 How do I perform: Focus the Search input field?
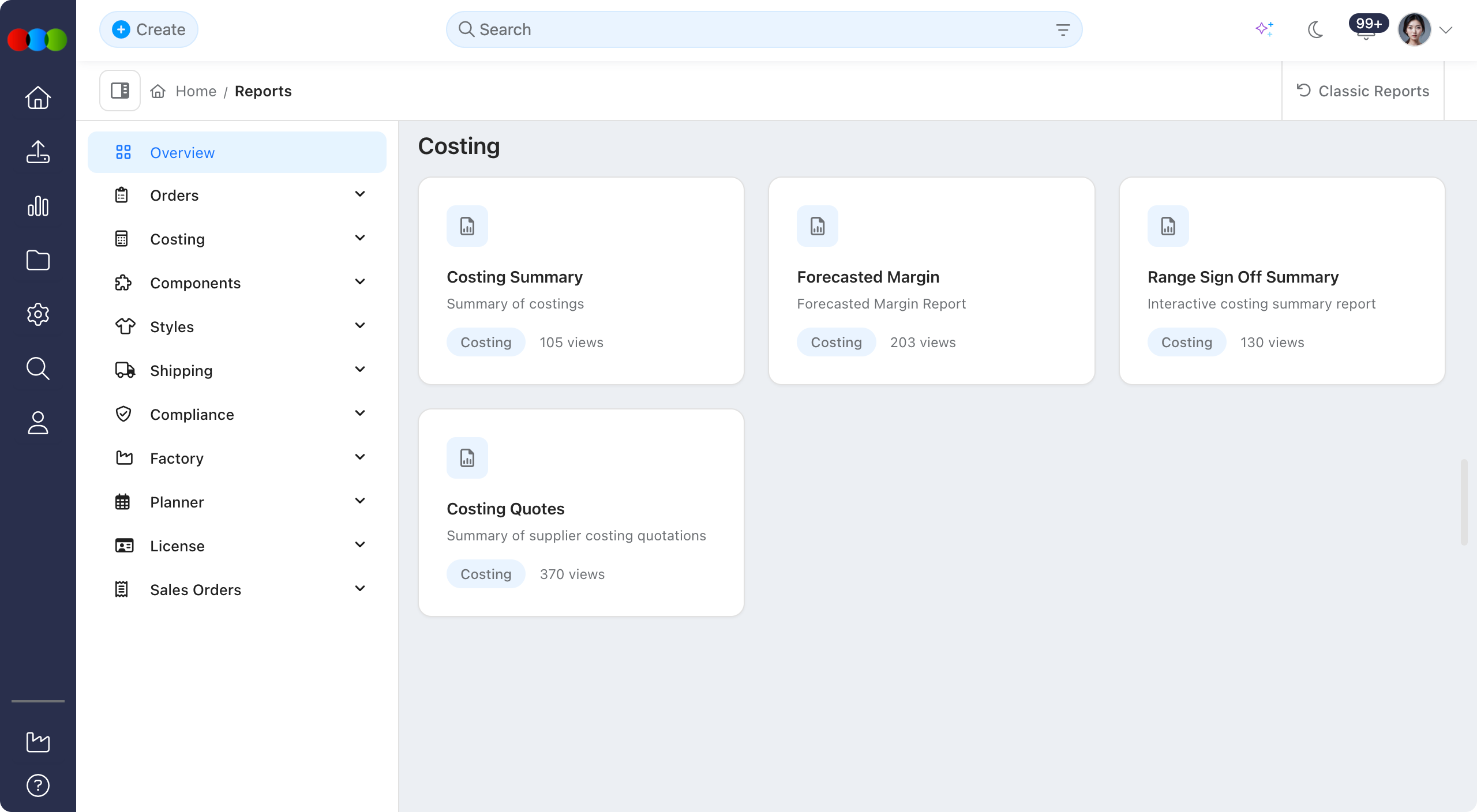(764, 29)
